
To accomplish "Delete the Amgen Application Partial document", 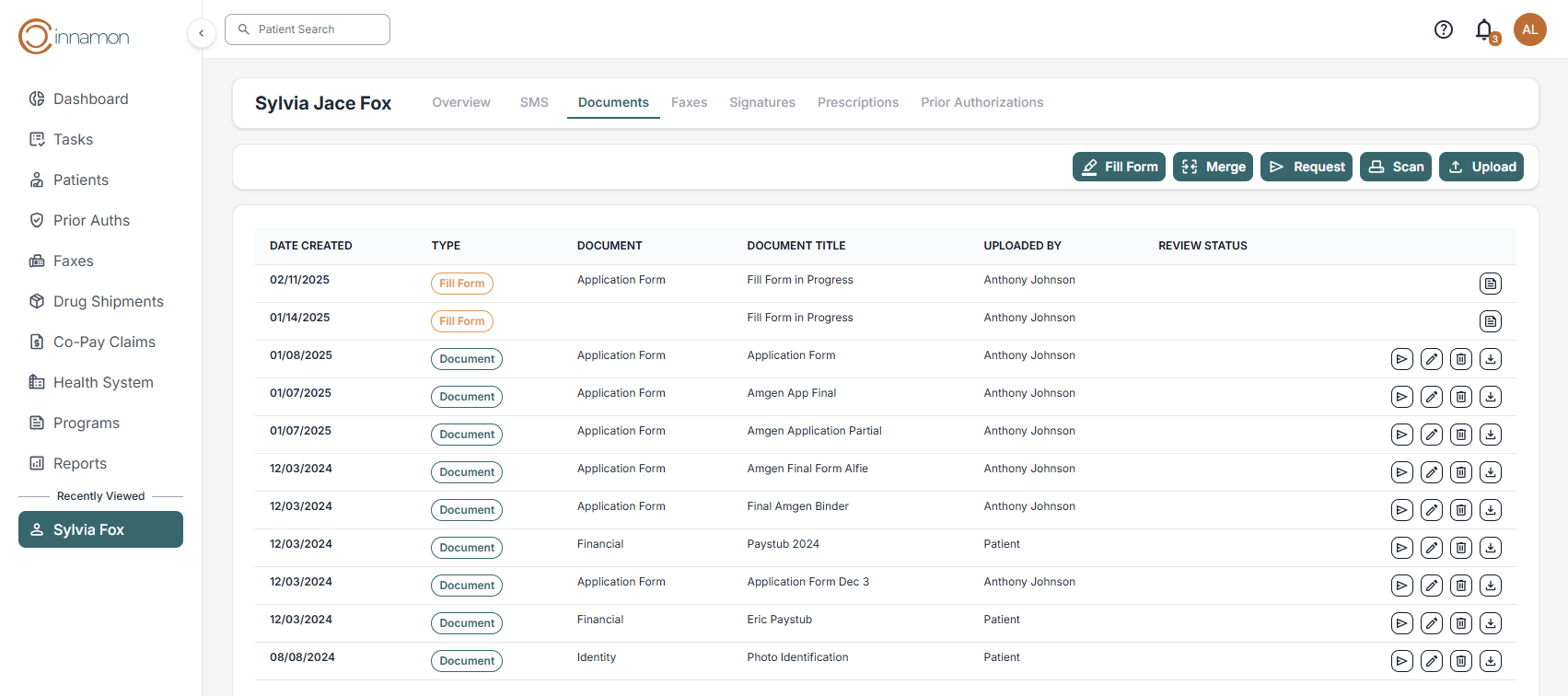I will point(1460,435).
